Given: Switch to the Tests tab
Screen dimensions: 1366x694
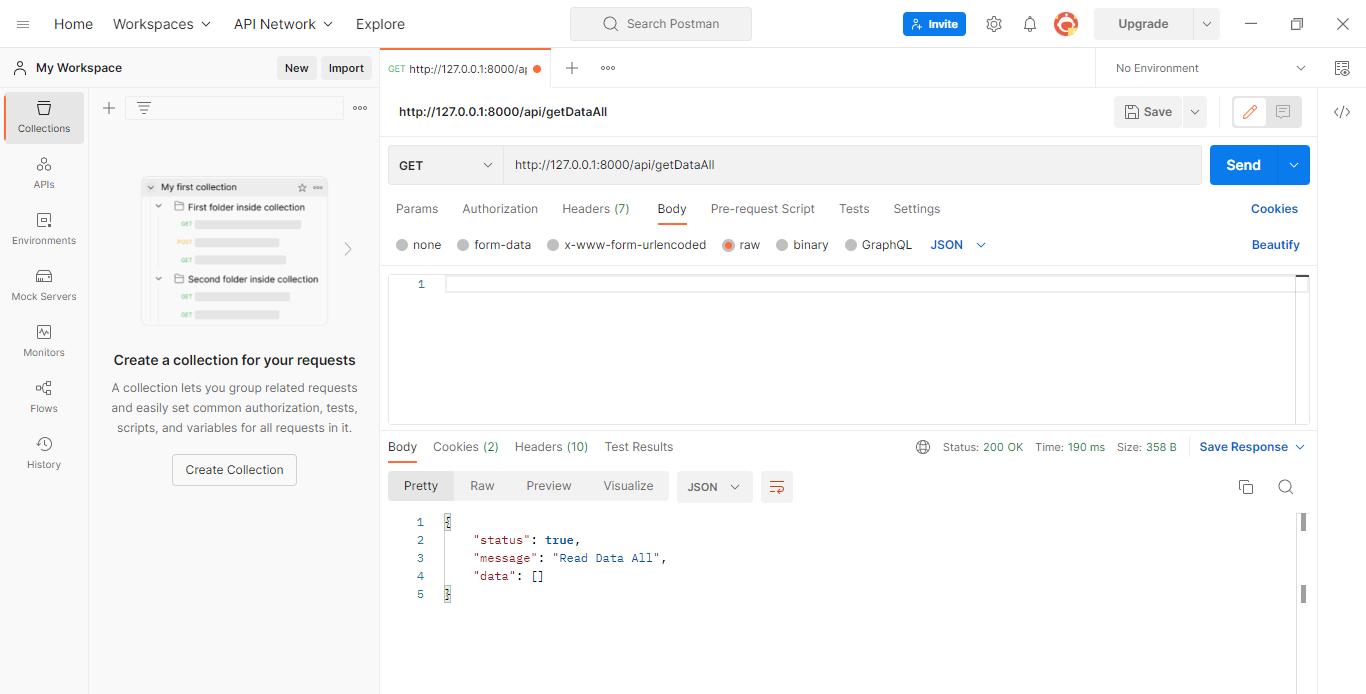Looking at the screenshot, I should [854, 209].
